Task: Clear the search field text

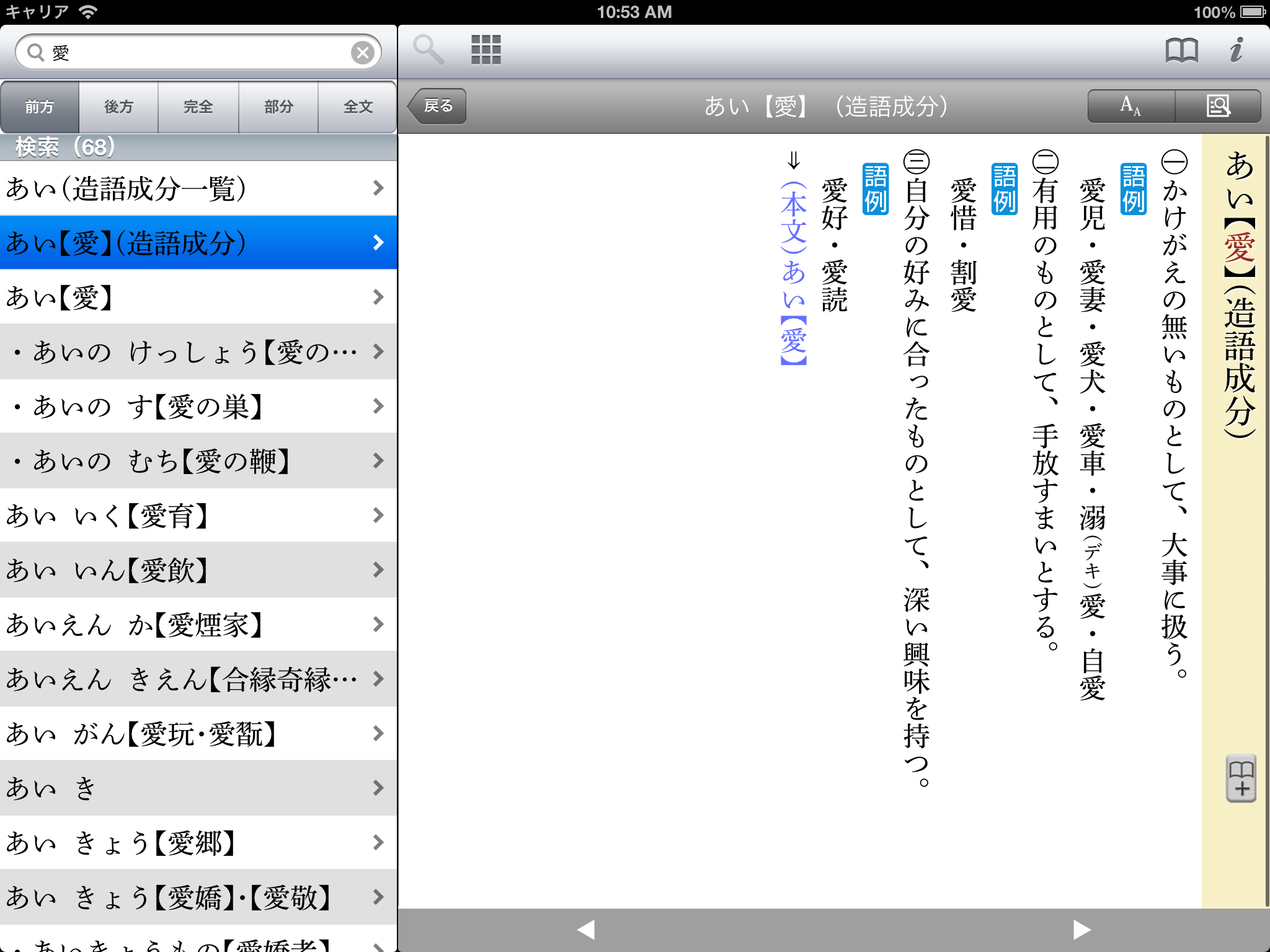Action: [x=363, y=53]
